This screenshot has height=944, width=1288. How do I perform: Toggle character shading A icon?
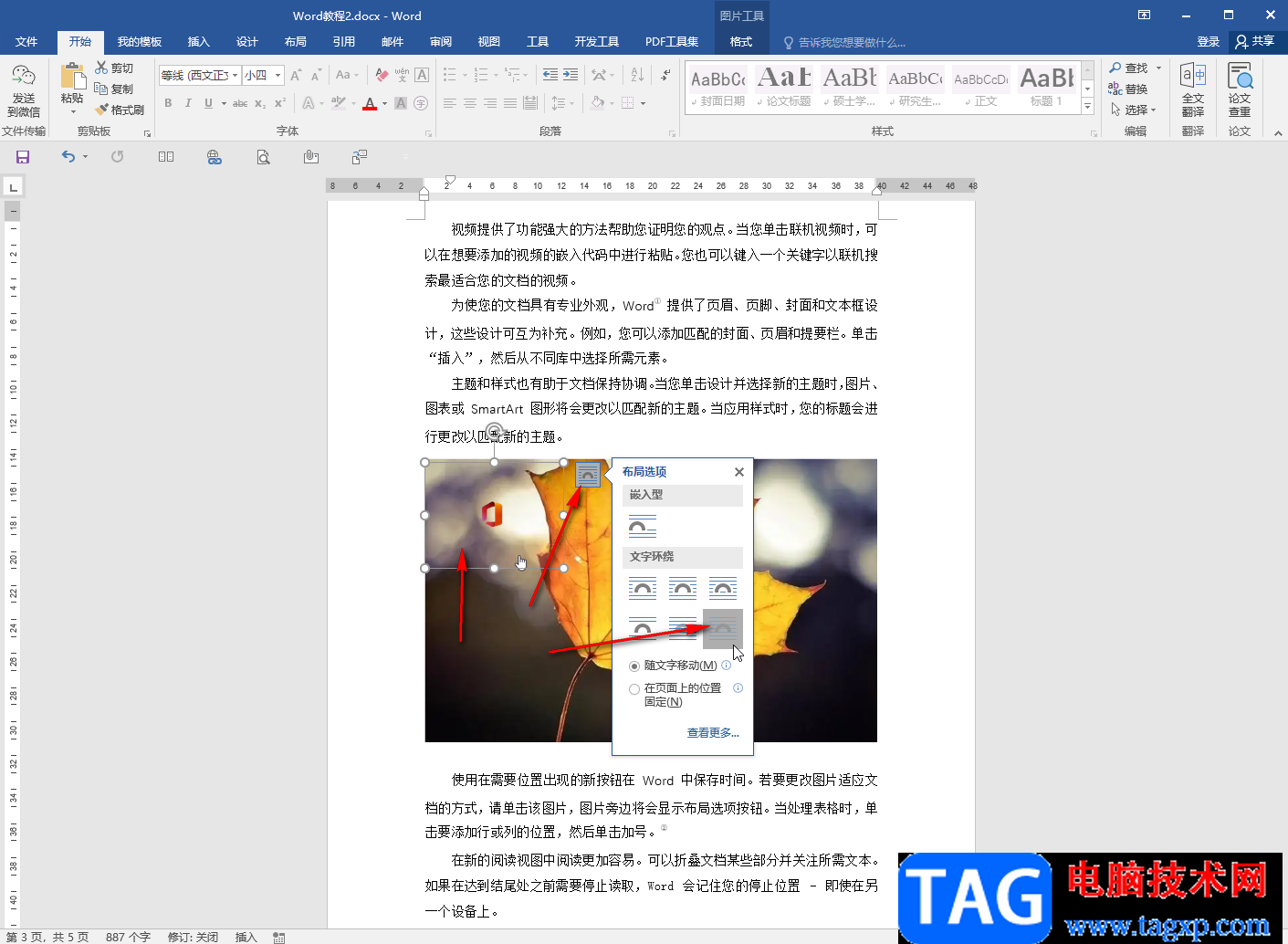401,103
